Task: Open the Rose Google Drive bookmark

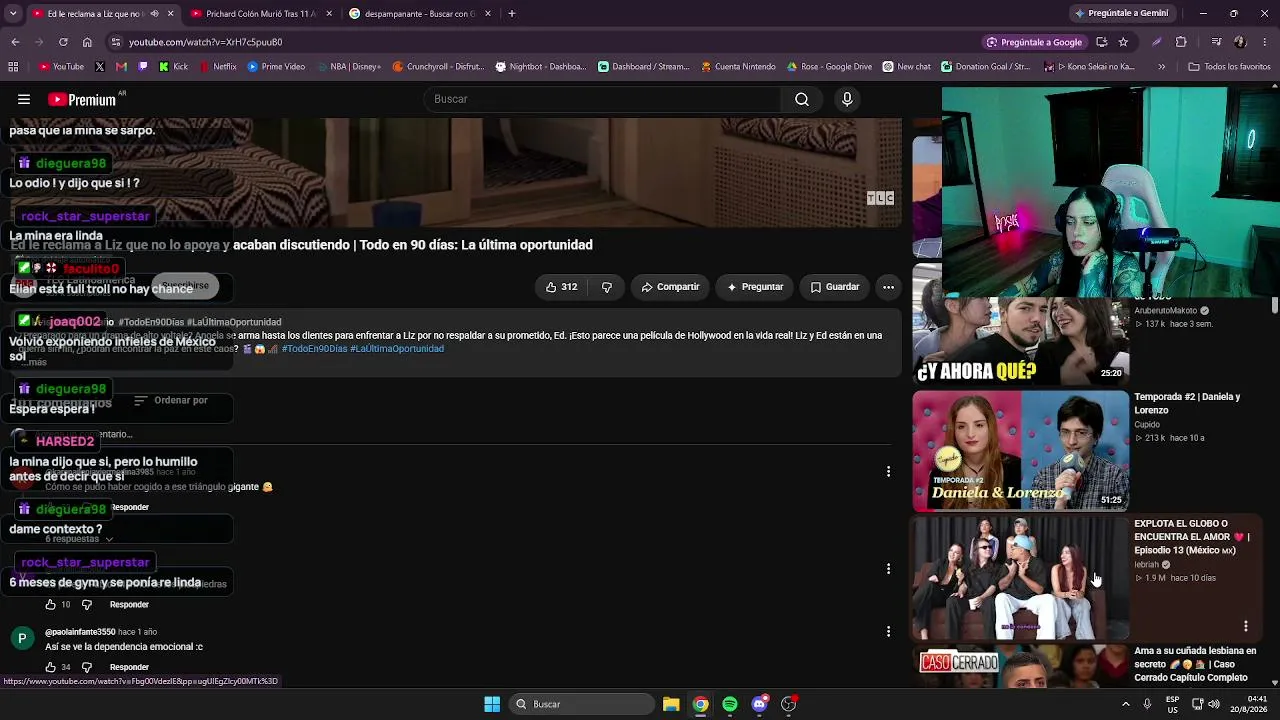Action: coord(829,67)
